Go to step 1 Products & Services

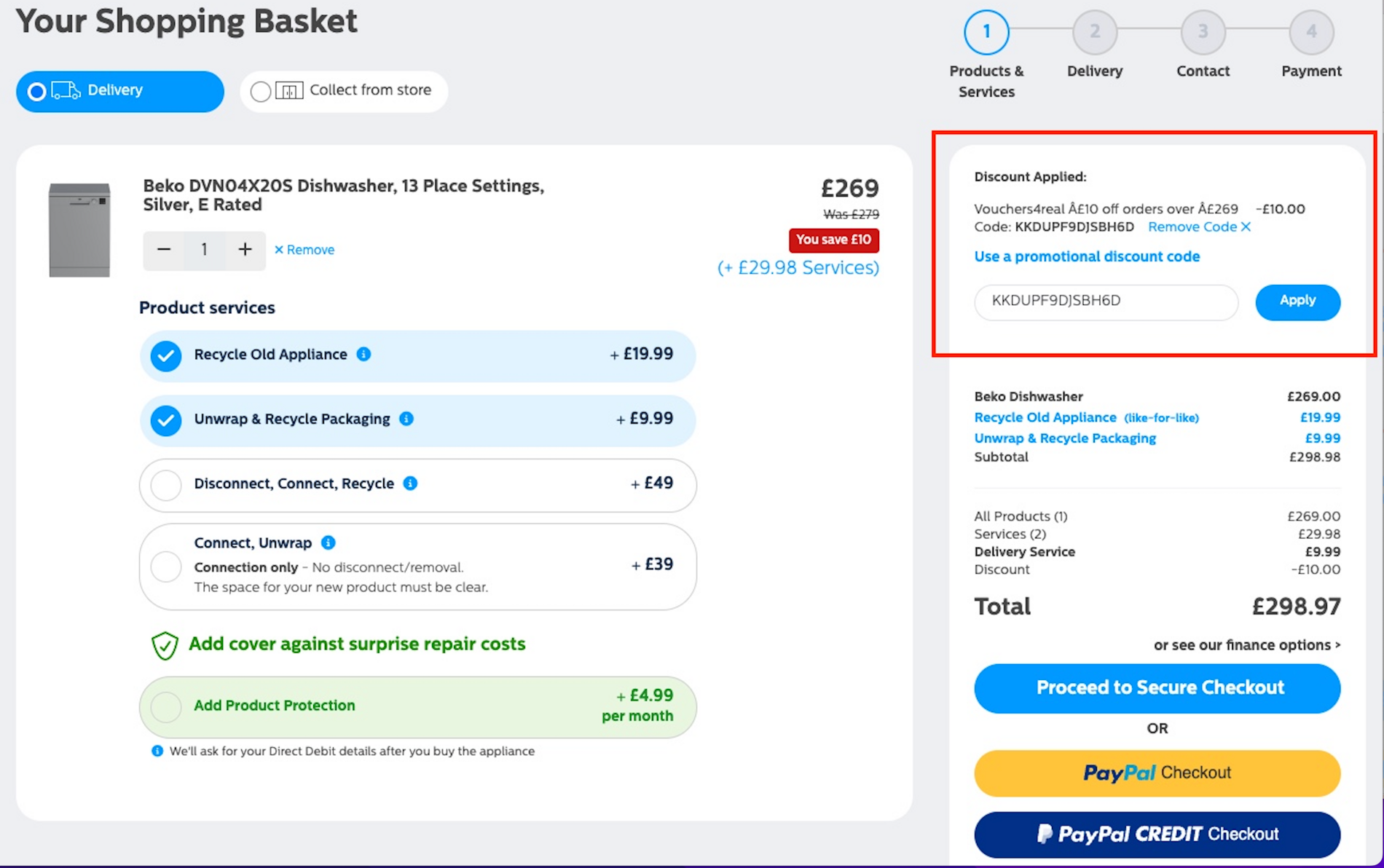click(986, 32)
